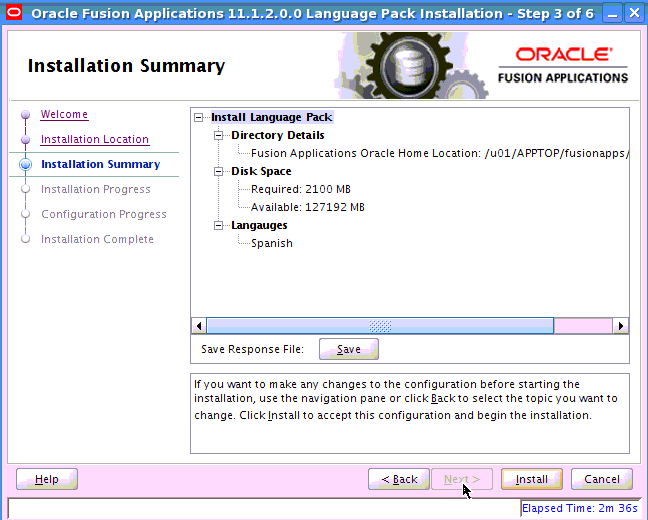
Task: Go back with the Back button
Action: (399, 479)
